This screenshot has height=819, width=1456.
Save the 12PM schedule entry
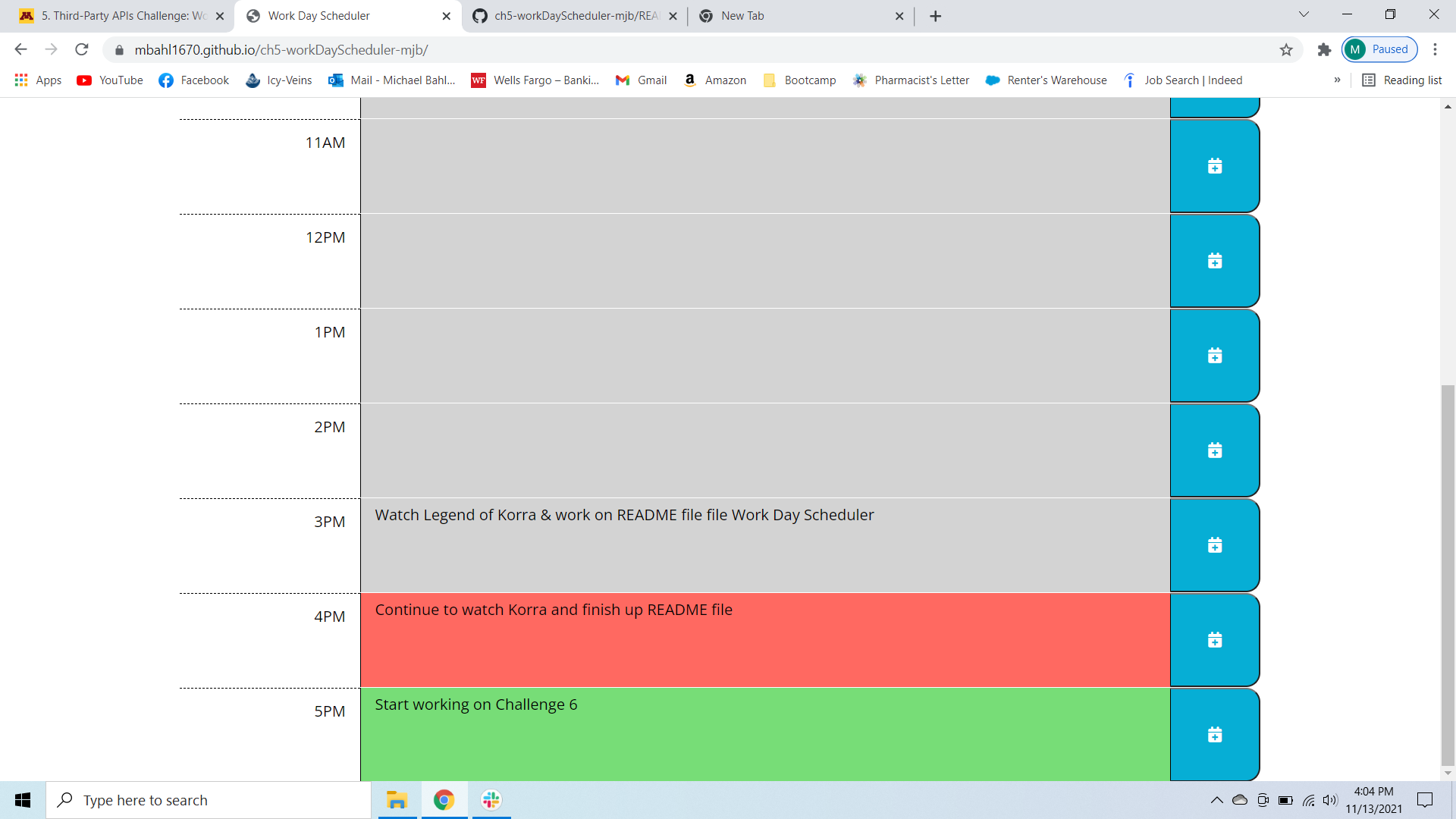(x=1214, y=261)
